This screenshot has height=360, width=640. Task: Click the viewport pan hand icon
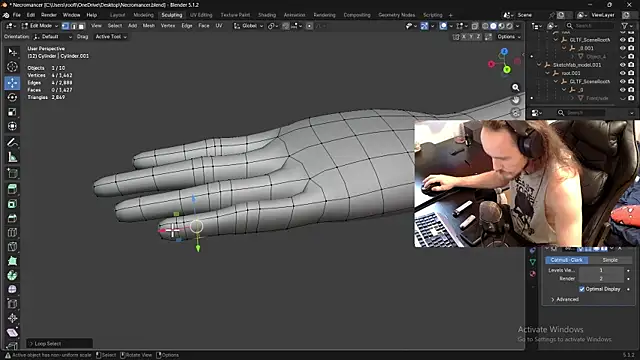click(516, 100)
